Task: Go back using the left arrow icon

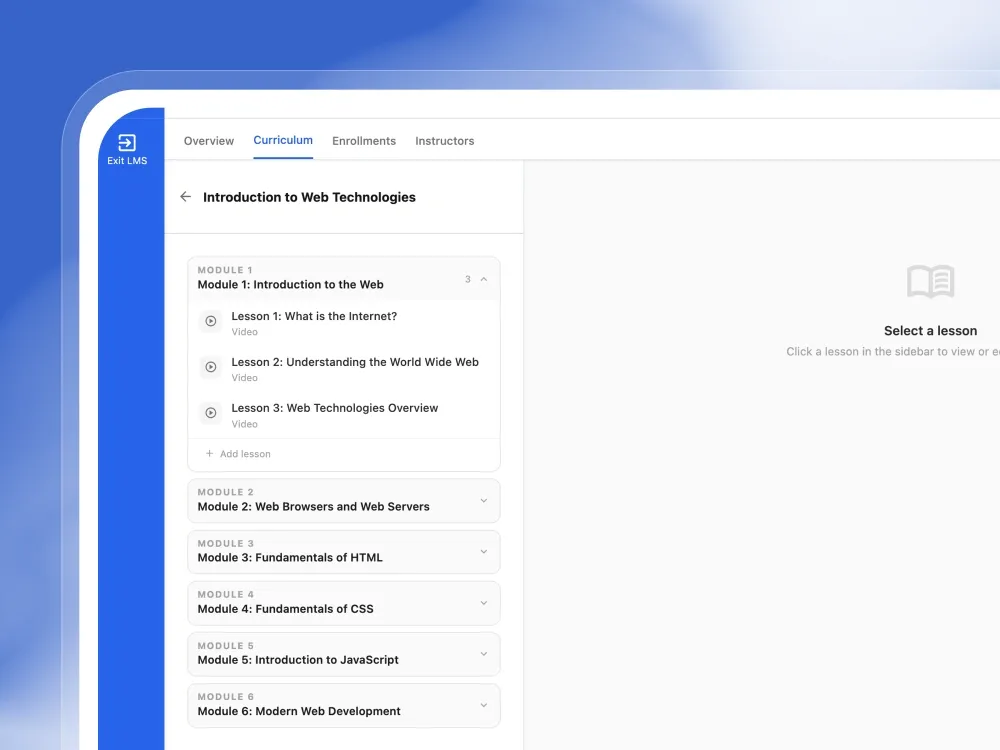Action: [186, 196]
